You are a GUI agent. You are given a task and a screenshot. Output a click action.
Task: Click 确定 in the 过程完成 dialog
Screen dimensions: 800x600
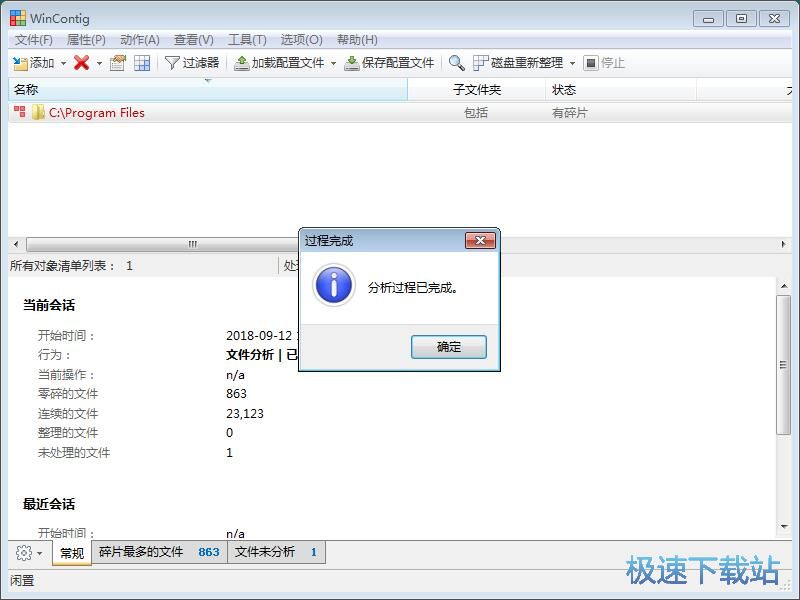click(x=448, y=347)
